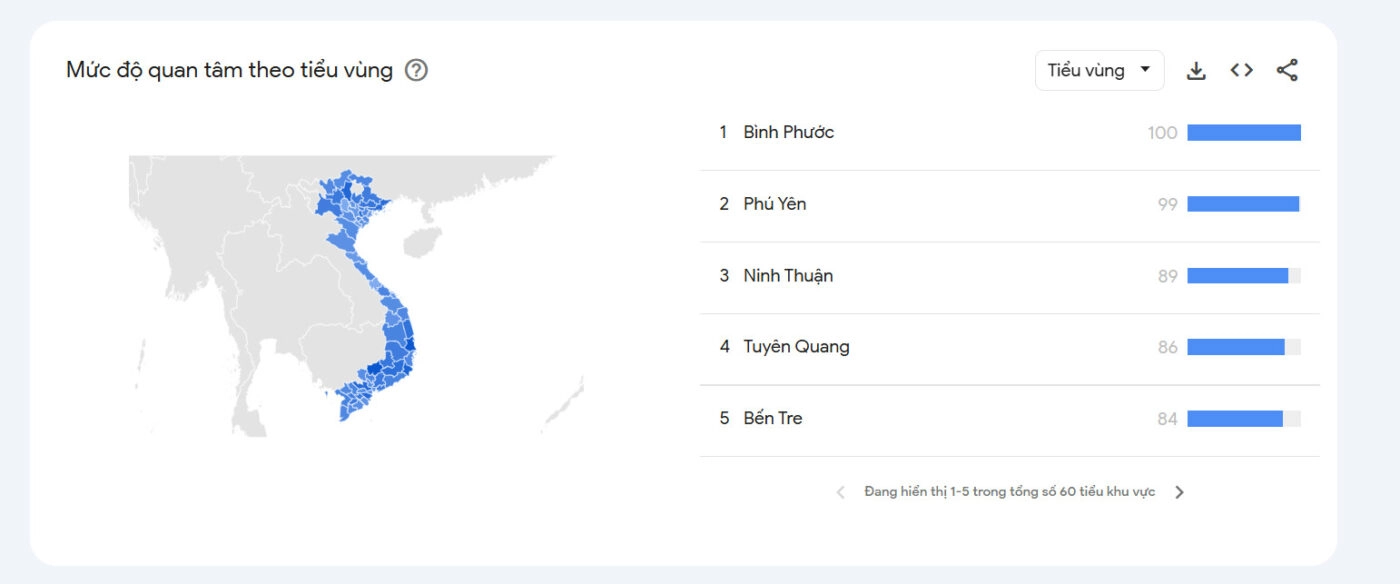The image size is (1400, 584).
Task: Expand the region view selector menu
Action: coord(1099,70)
